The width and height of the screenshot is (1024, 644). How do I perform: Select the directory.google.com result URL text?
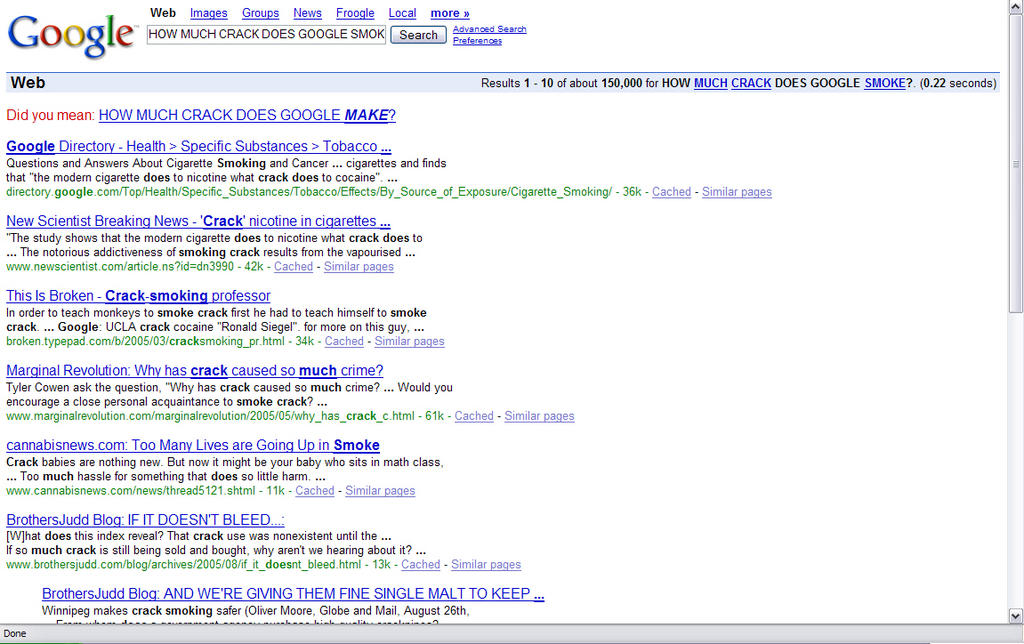pos(309,192)
